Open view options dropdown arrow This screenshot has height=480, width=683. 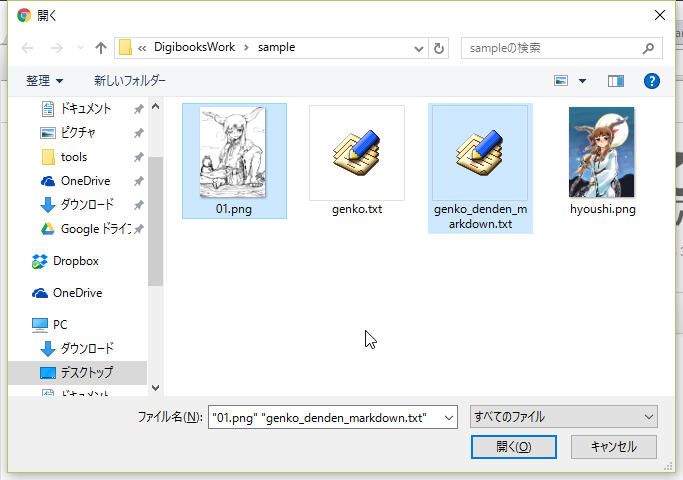pos(582,81)
